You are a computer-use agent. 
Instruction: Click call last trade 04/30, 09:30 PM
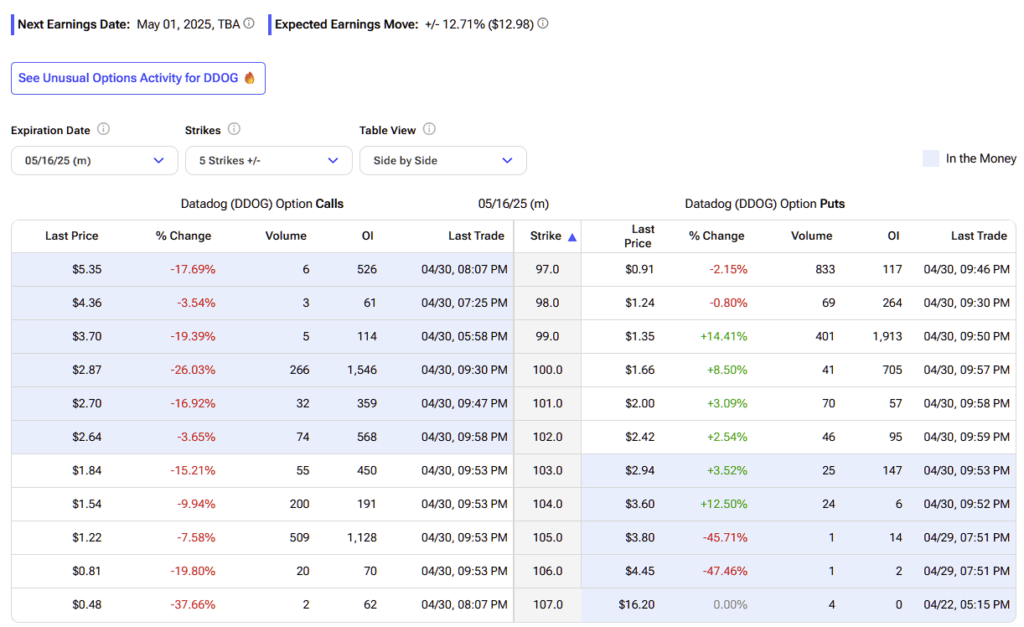point(464,370)
